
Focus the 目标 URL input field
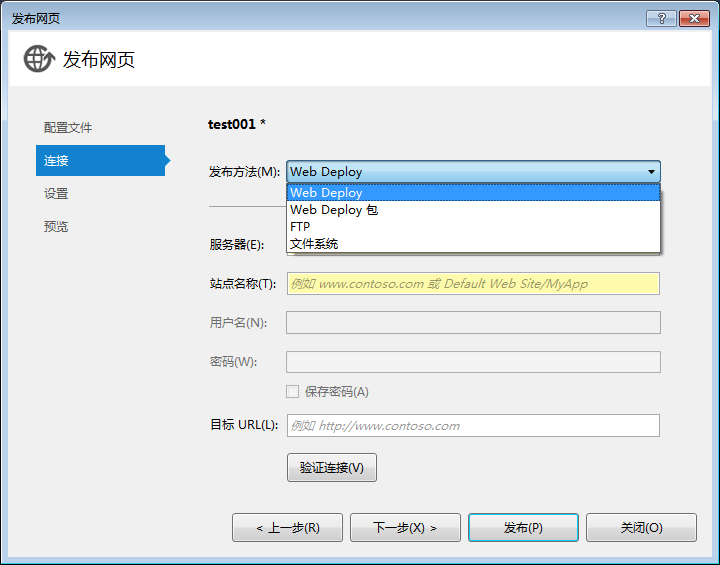[473, 425]
